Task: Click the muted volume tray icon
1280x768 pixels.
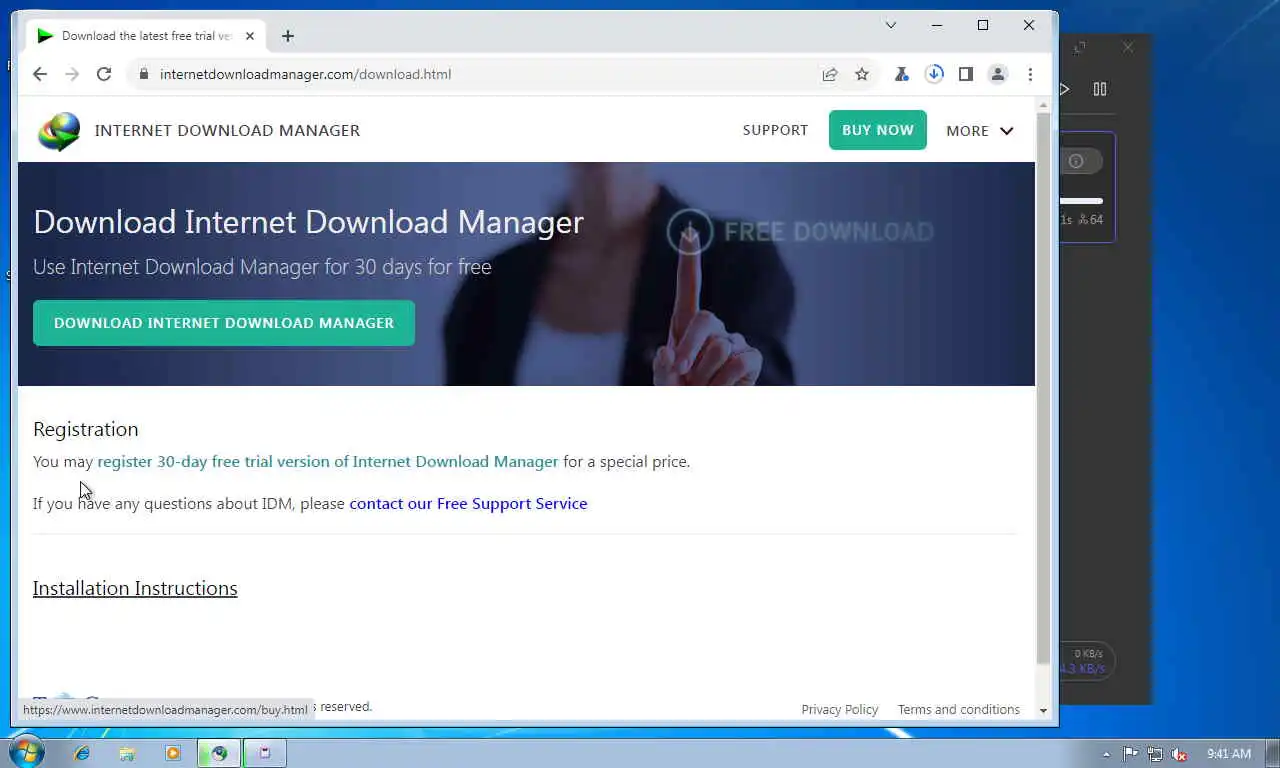Action: 1180,754
